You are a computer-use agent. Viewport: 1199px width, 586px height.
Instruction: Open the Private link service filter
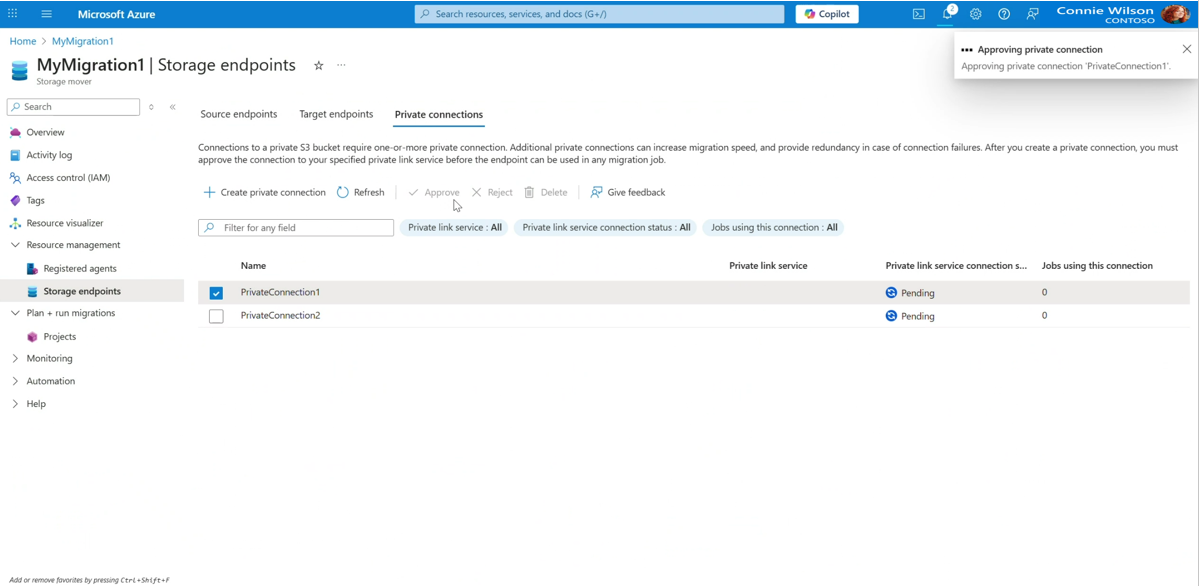click(454, 227)
